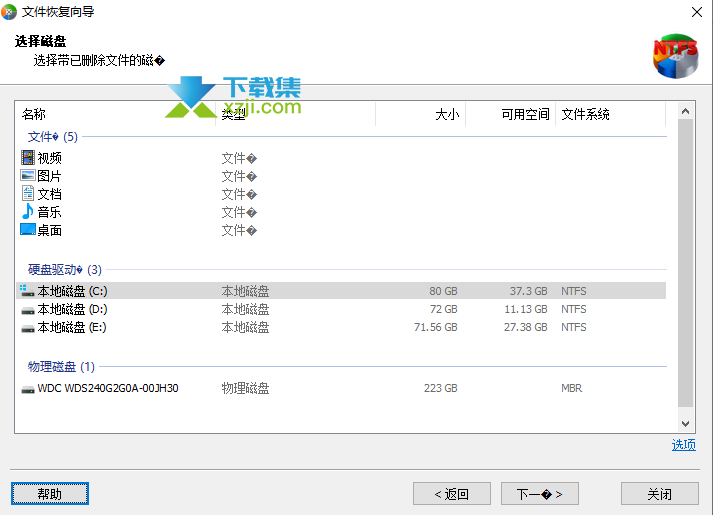This screenshot has height=515, width=713.
Task: Click 物理磁盘 type cell of WDC row
Action: click(245, 388)
